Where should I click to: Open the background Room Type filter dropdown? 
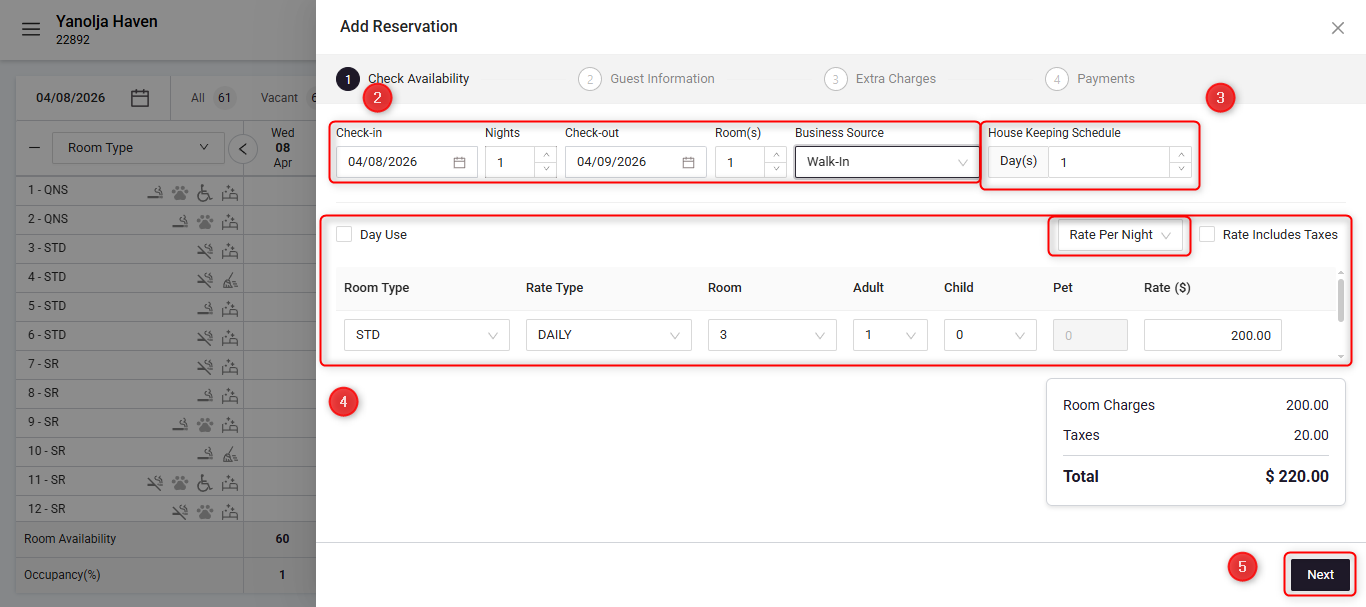click(x=138, y=148)
